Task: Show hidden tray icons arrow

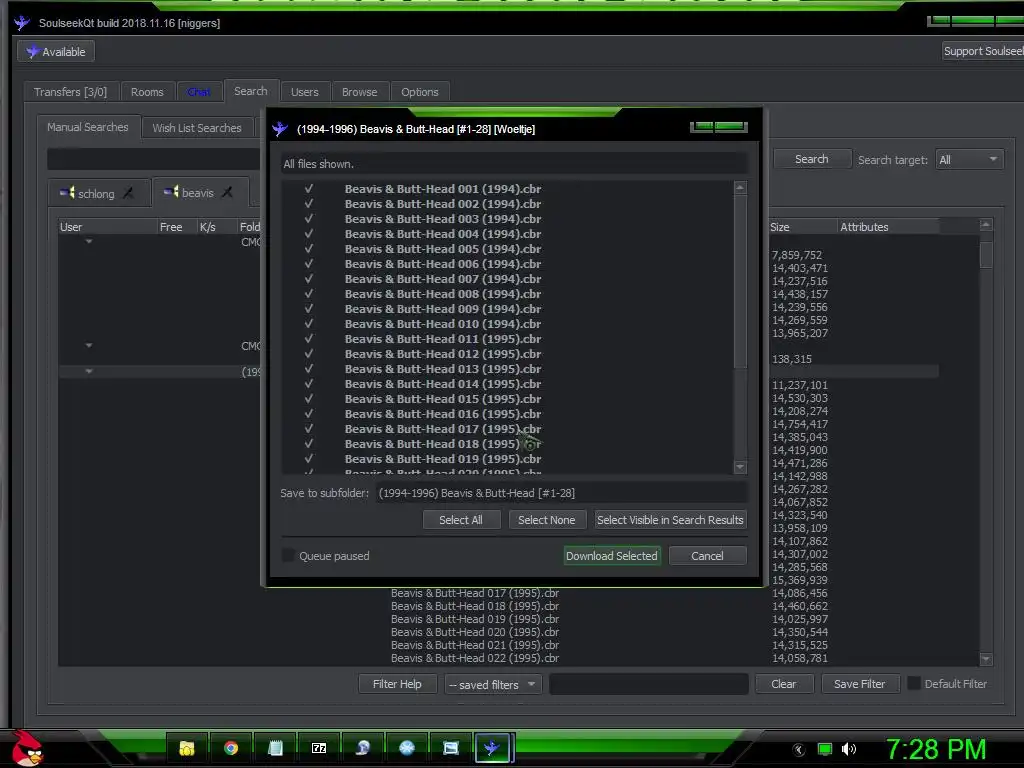Action: click(x=799, y=750)
